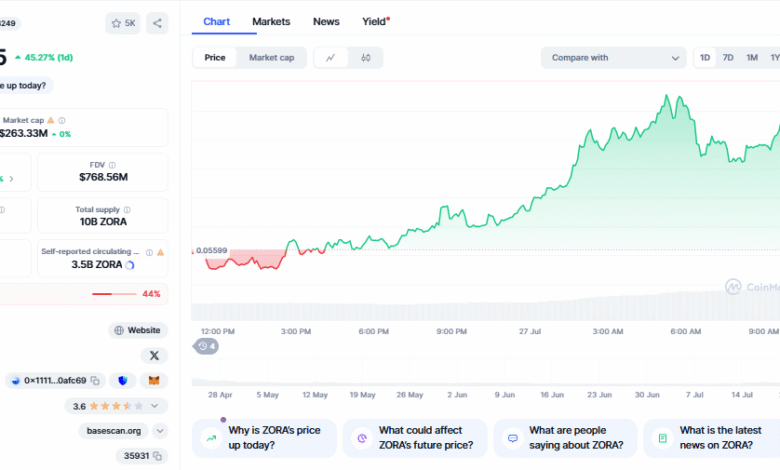Viewport: 780px width, 470px height.
Task: Switch to candlestick chart icon
Action: point(366,58)
